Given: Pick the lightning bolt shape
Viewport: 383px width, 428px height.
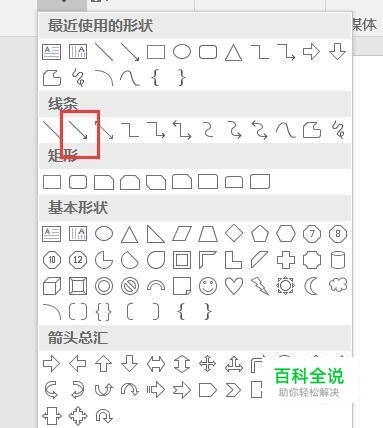Looking at the screenshot, I should tap(260, 286).
